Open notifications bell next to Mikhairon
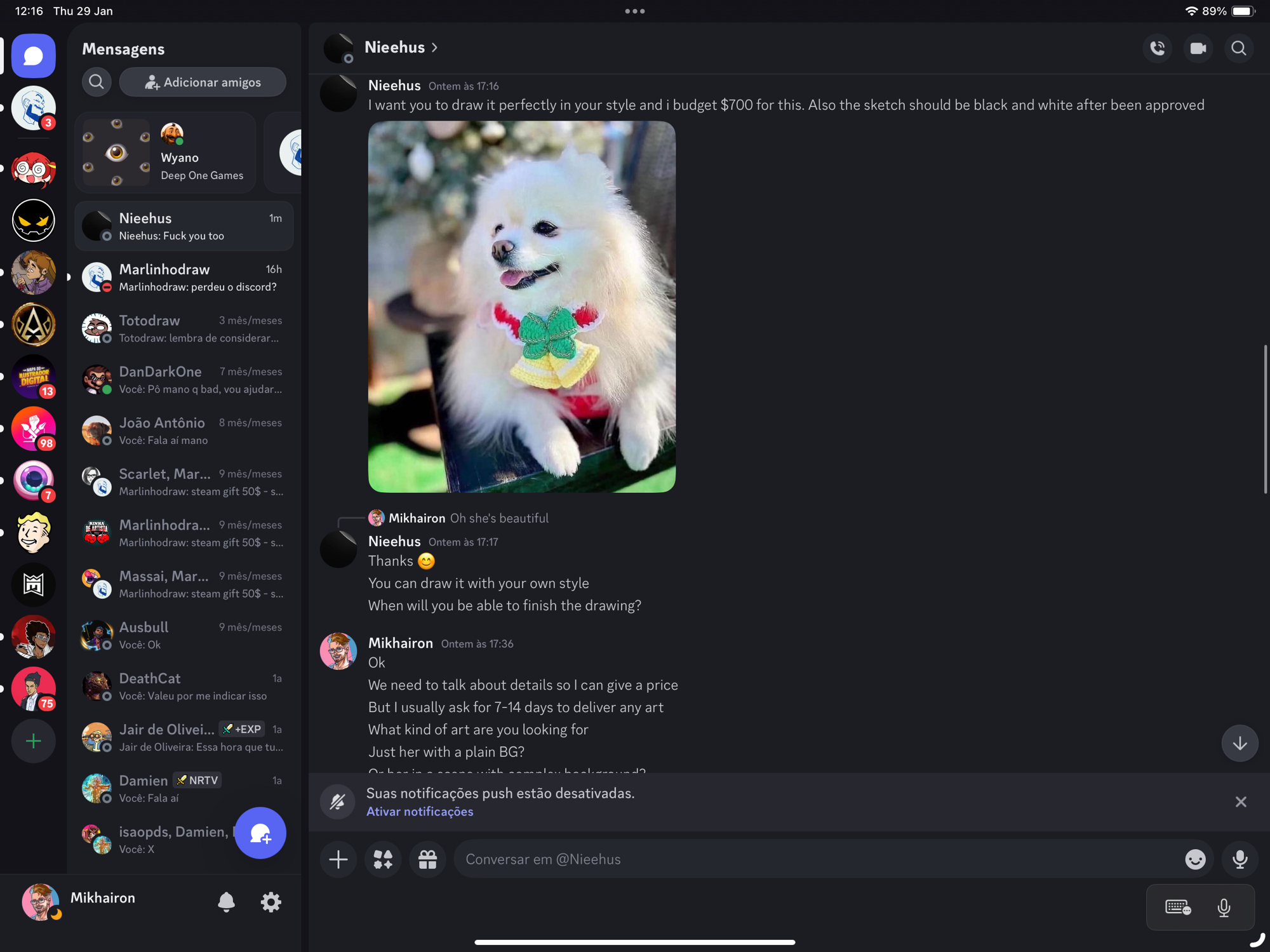 [x=226, y=902]
